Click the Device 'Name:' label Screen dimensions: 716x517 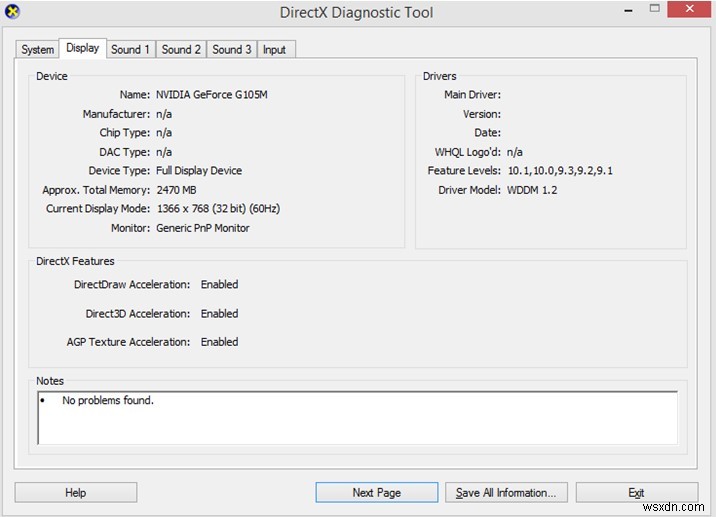135,95
